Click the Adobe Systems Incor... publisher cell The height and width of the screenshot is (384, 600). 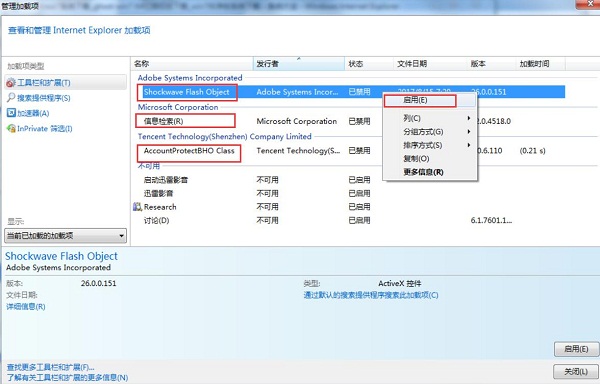(297, 92)
